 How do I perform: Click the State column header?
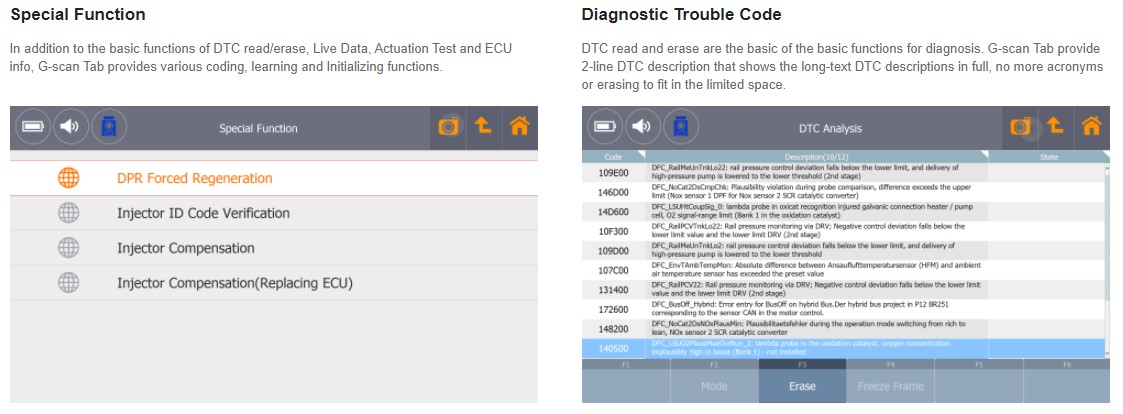coord(1049,157)
